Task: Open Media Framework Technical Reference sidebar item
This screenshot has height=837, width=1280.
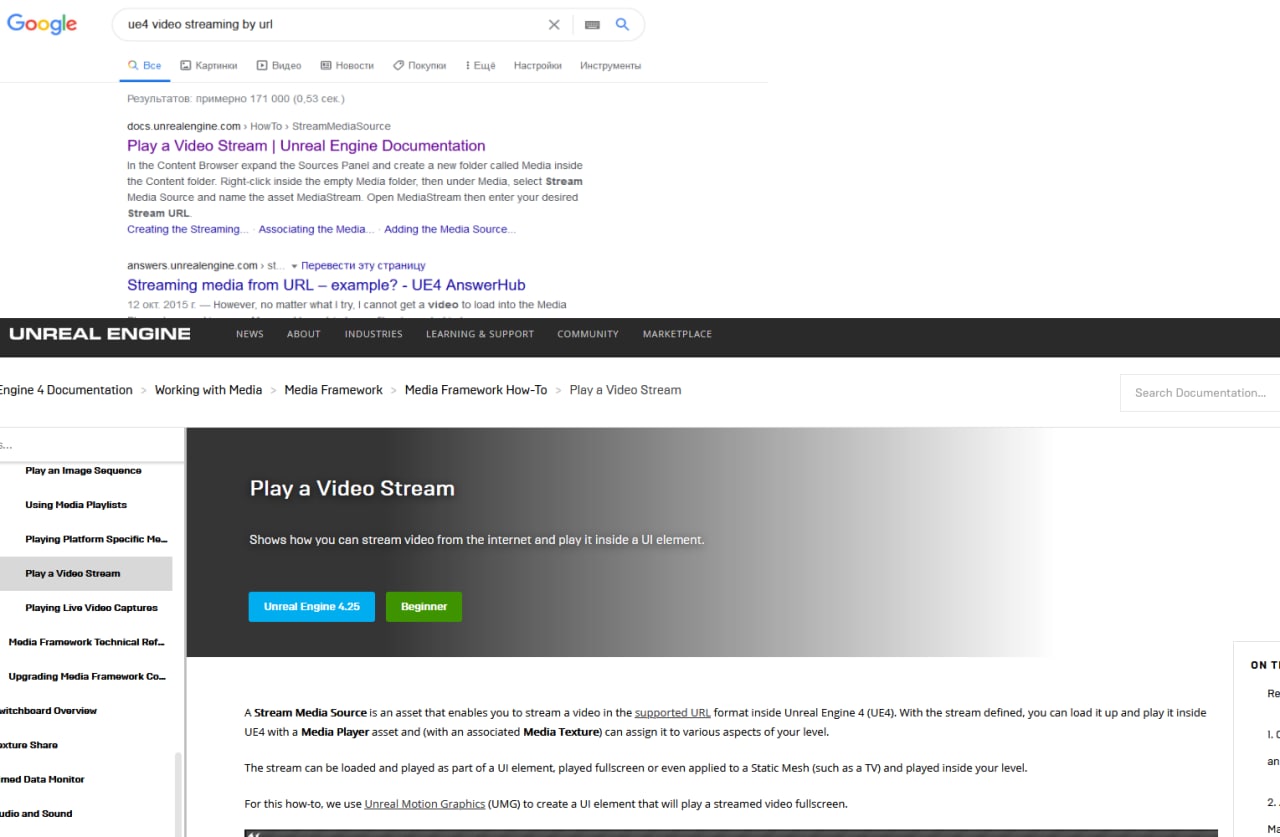Action: (87, 642)
